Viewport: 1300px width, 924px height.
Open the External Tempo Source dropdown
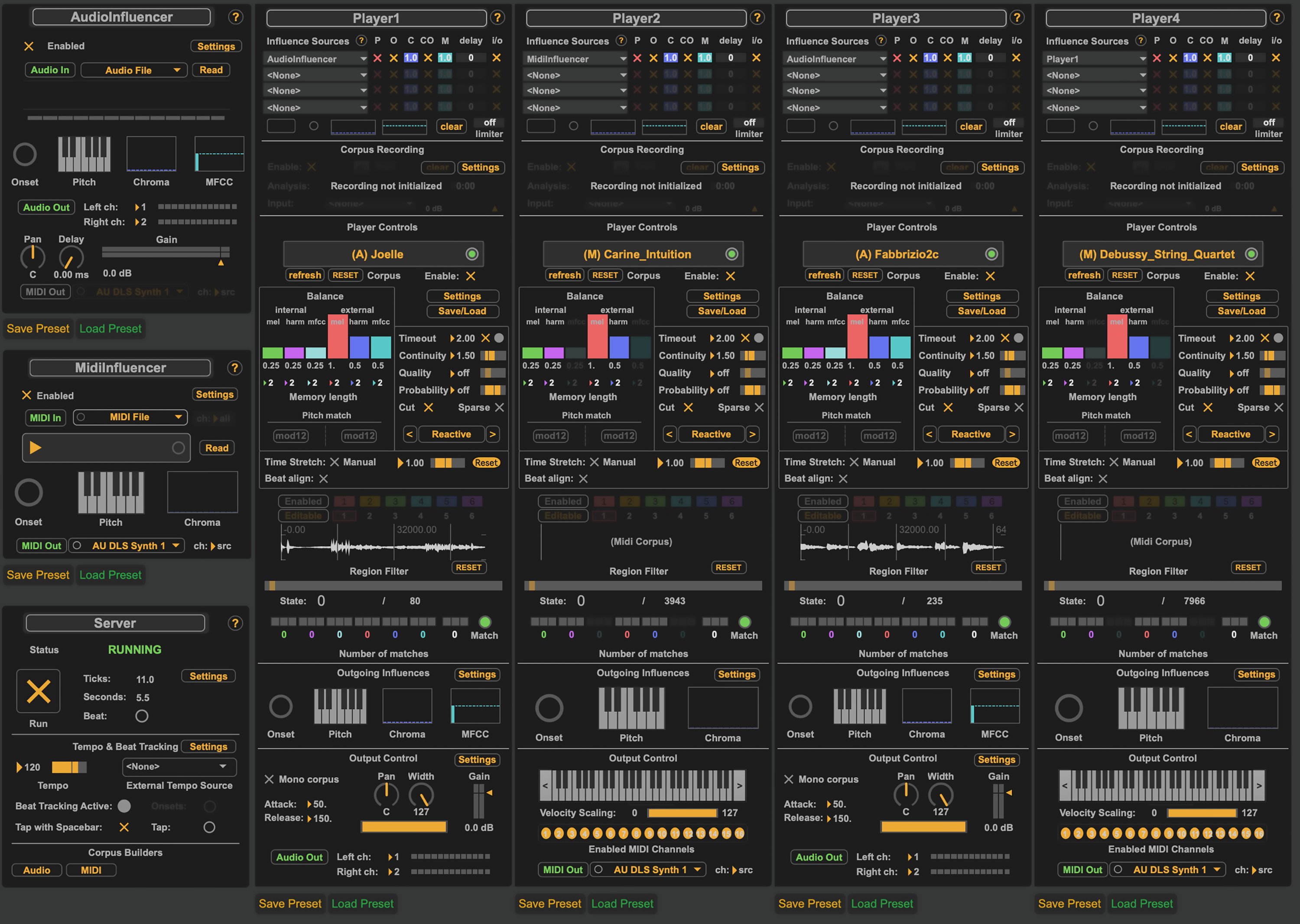tap(179, 766)
